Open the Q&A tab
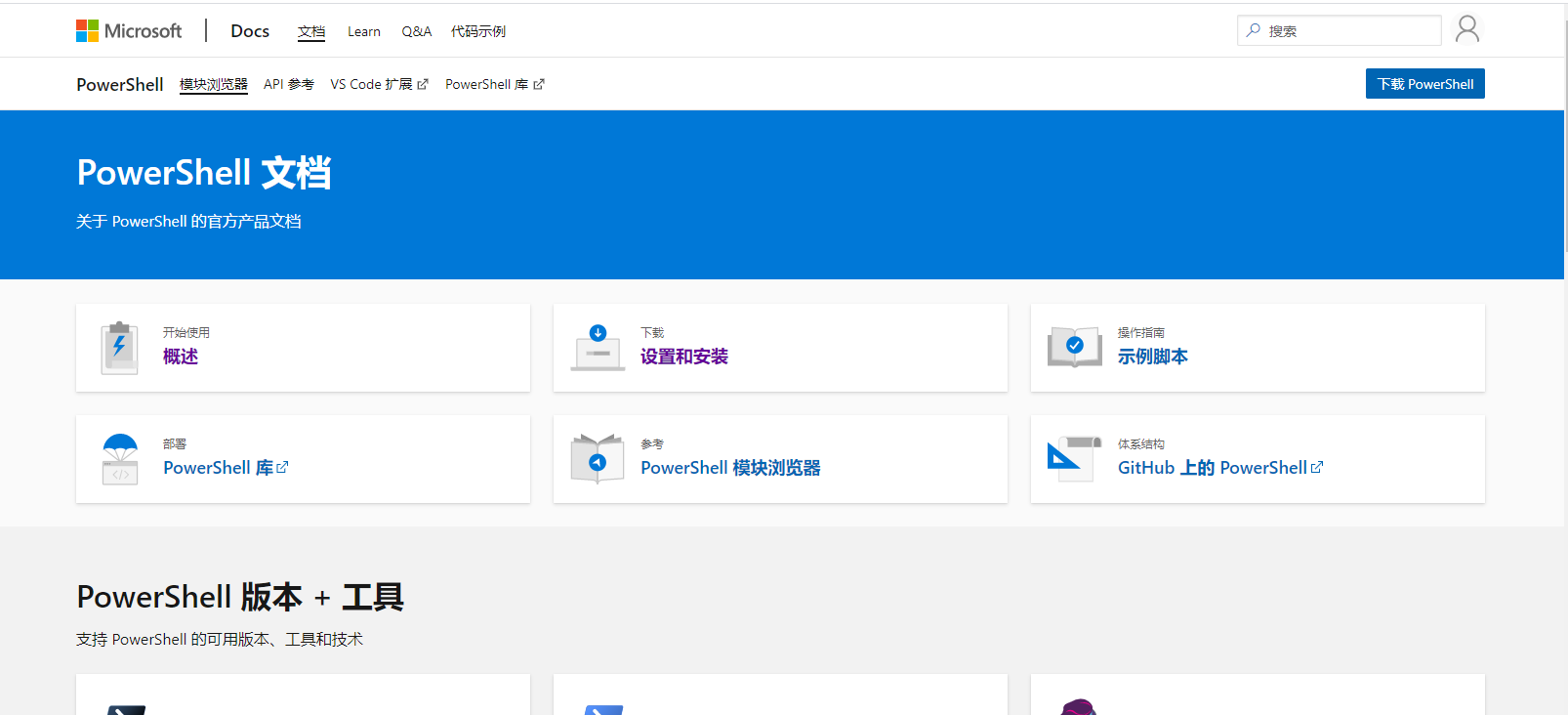 pos(417,31)
